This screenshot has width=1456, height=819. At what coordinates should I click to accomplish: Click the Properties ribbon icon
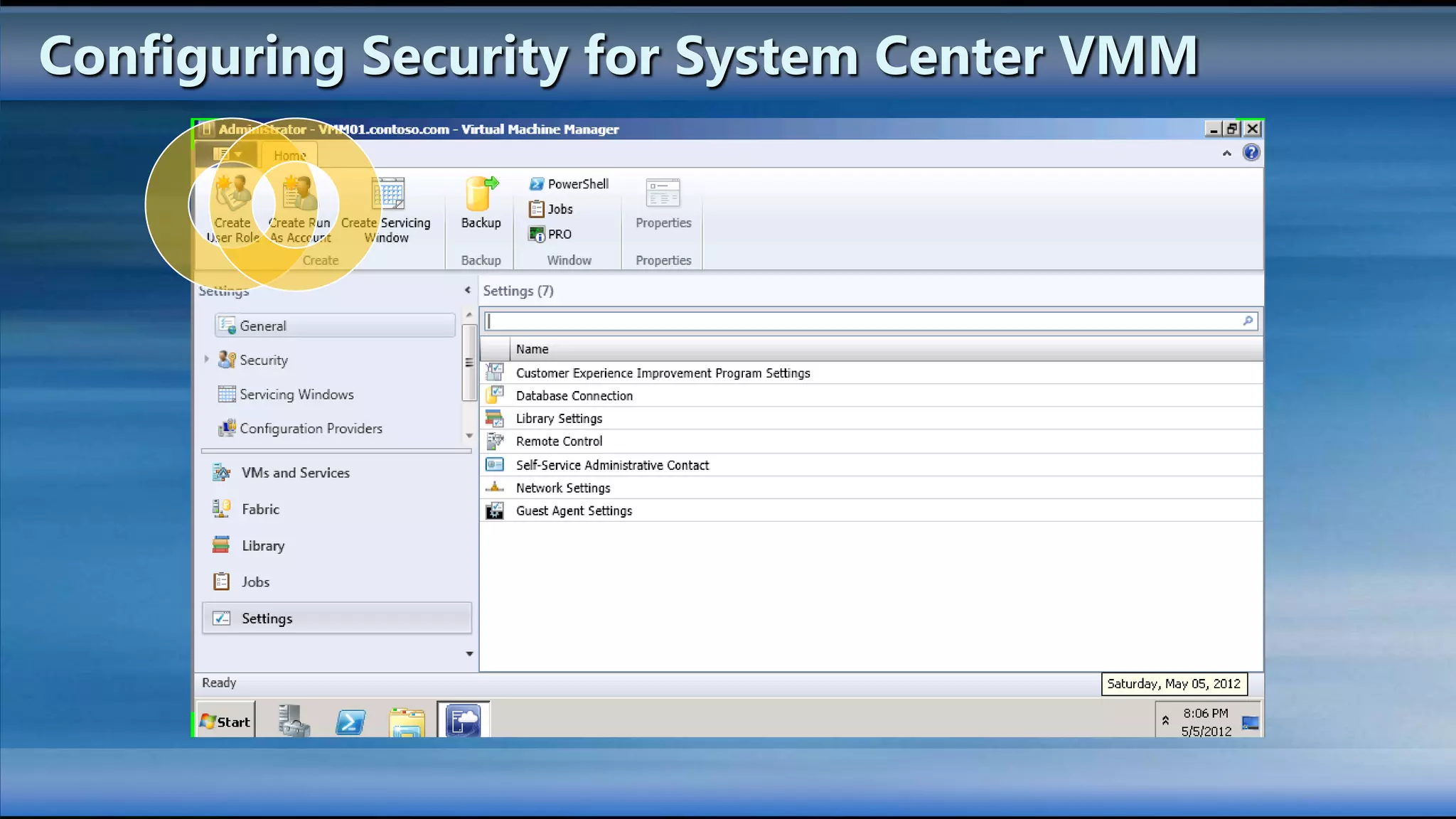point(663,193)
